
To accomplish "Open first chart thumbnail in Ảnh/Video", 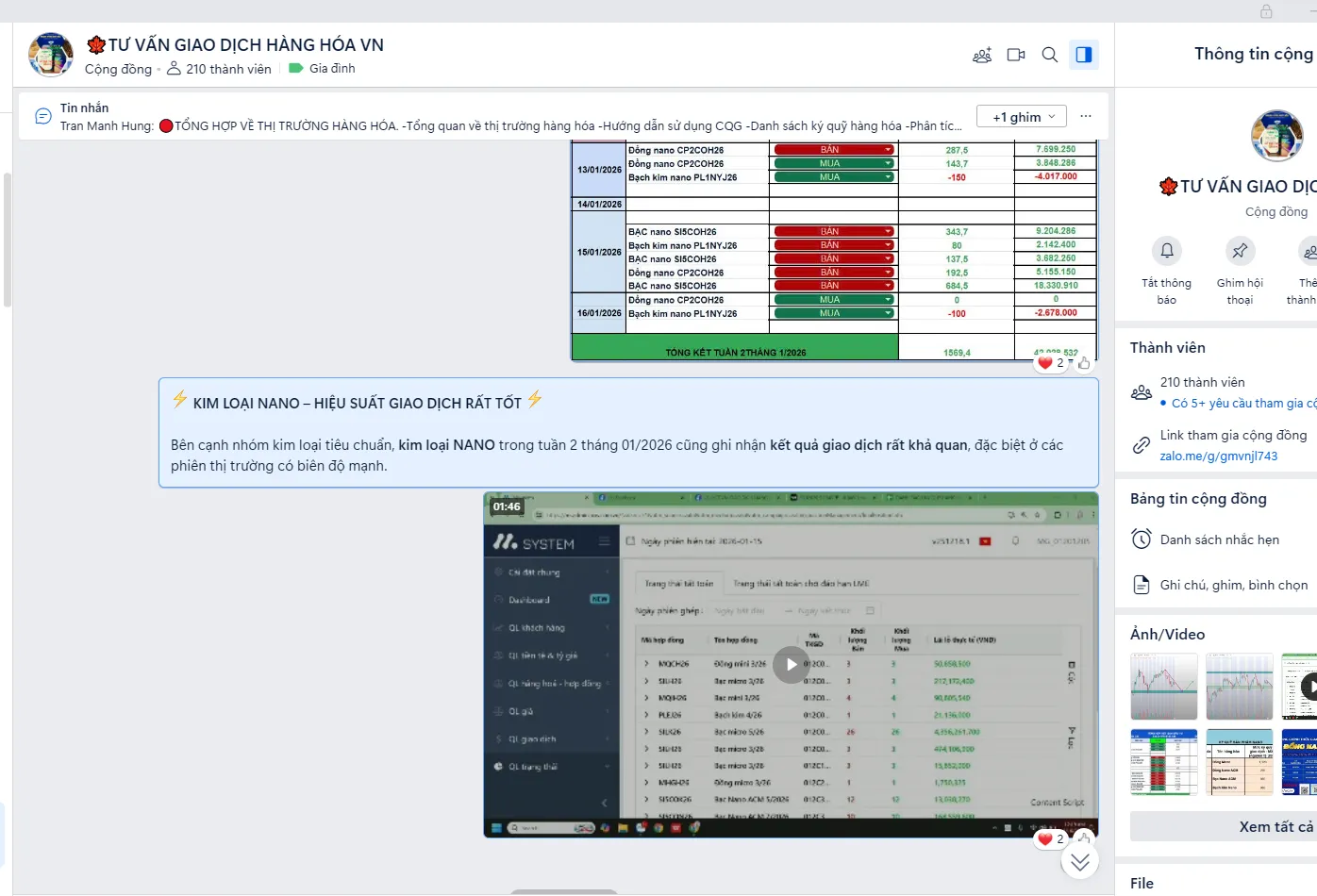I will click(1164, 687).
